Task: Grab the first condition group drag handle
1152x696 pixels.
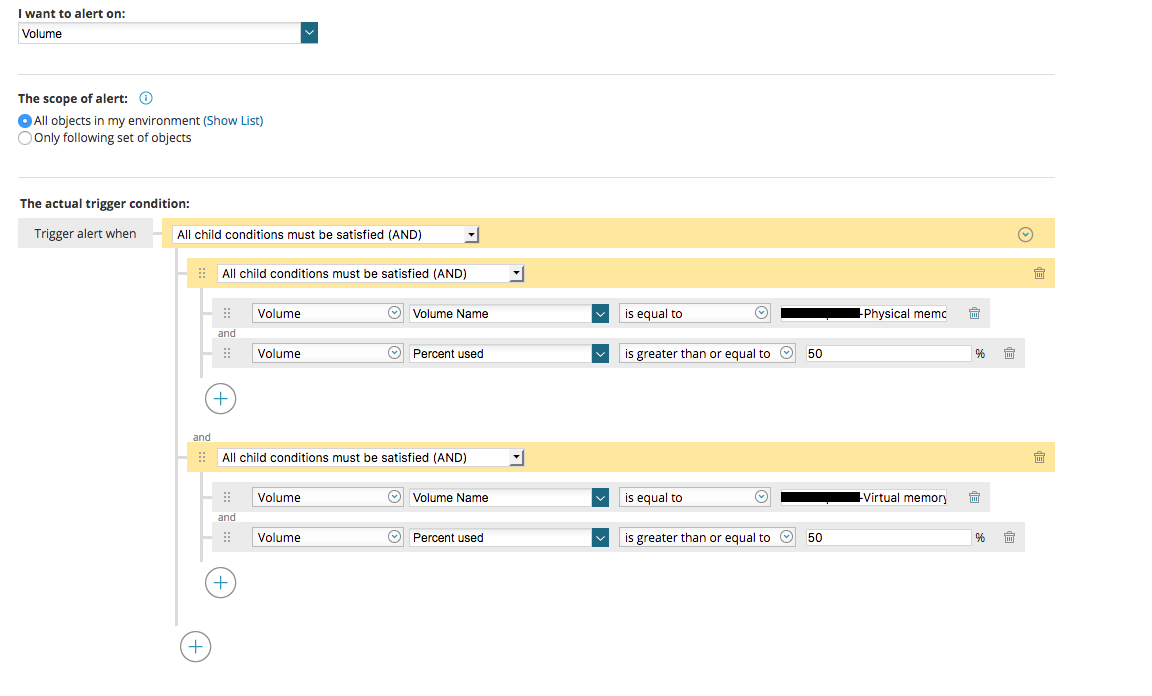Action: 202,273
